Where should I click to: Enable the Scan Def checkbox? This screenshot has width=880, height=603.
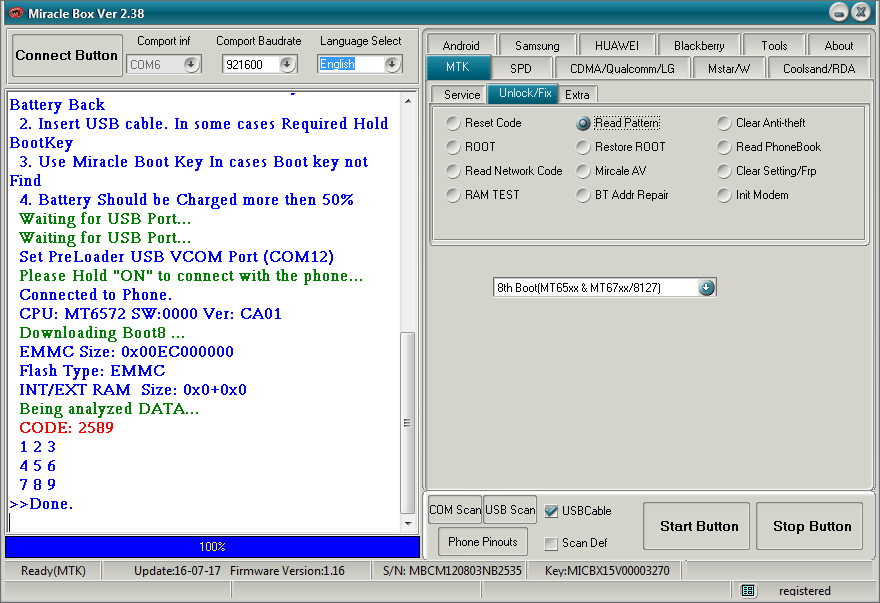tap(551, 543)
